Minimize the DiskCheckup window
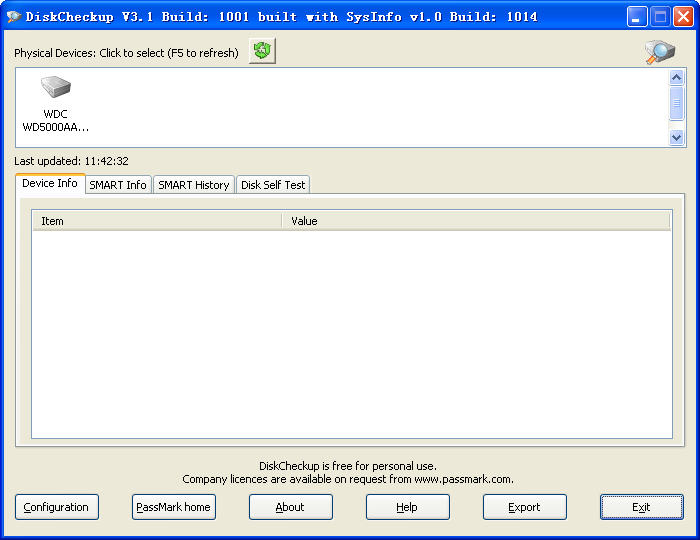 (x=637, y=17)
